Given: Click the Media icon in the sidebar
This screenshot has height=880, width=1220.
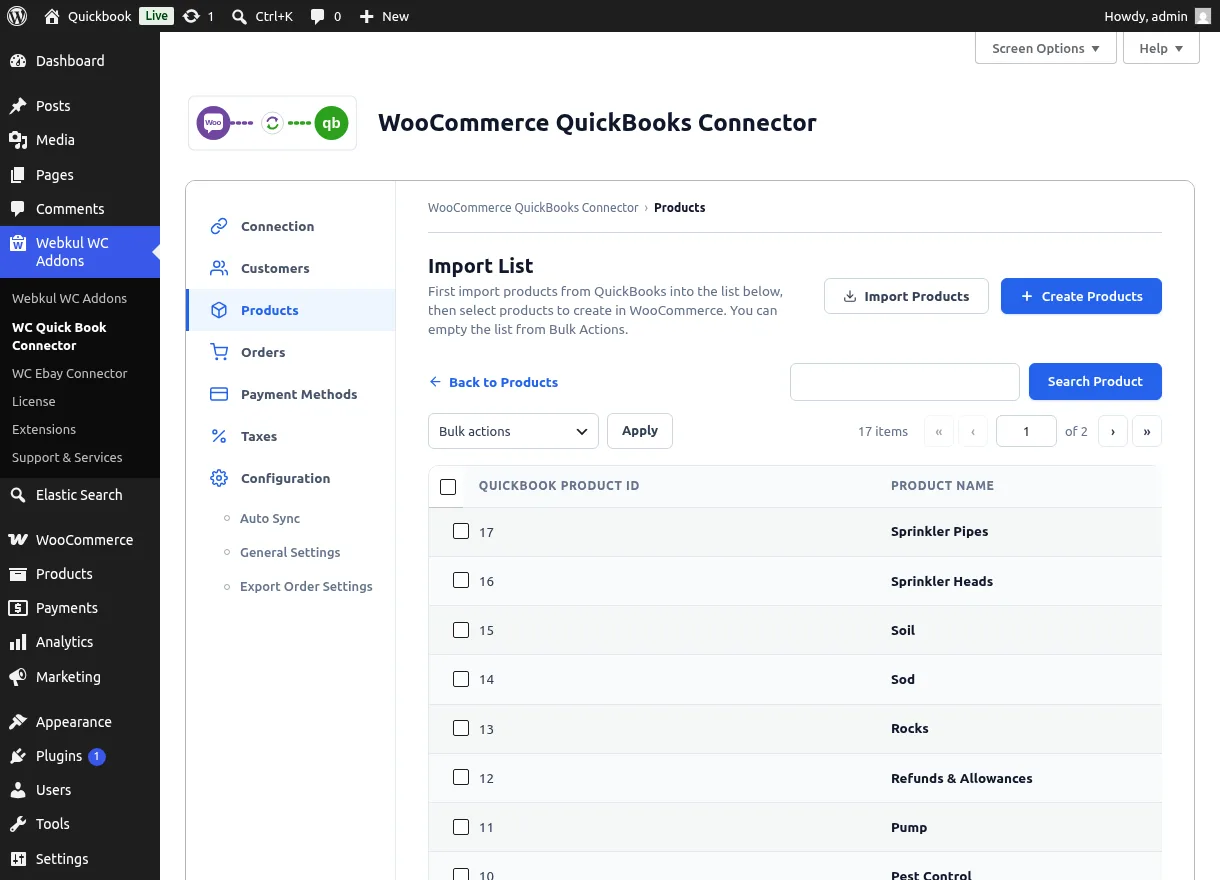Looking at the screenshot, I should point(18,140).
